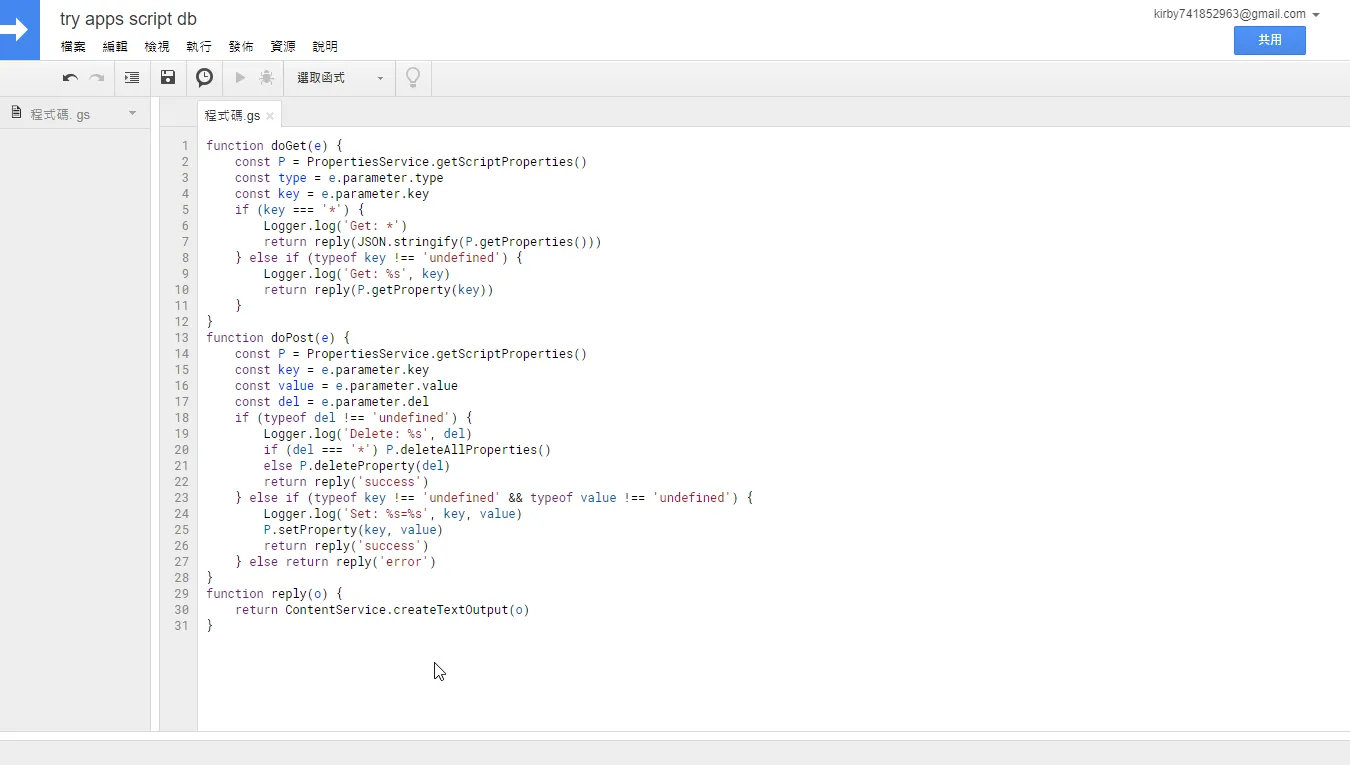Click the blue 共用 share button
This screenshot has height=765, width=1350.
pos(1269,40)
